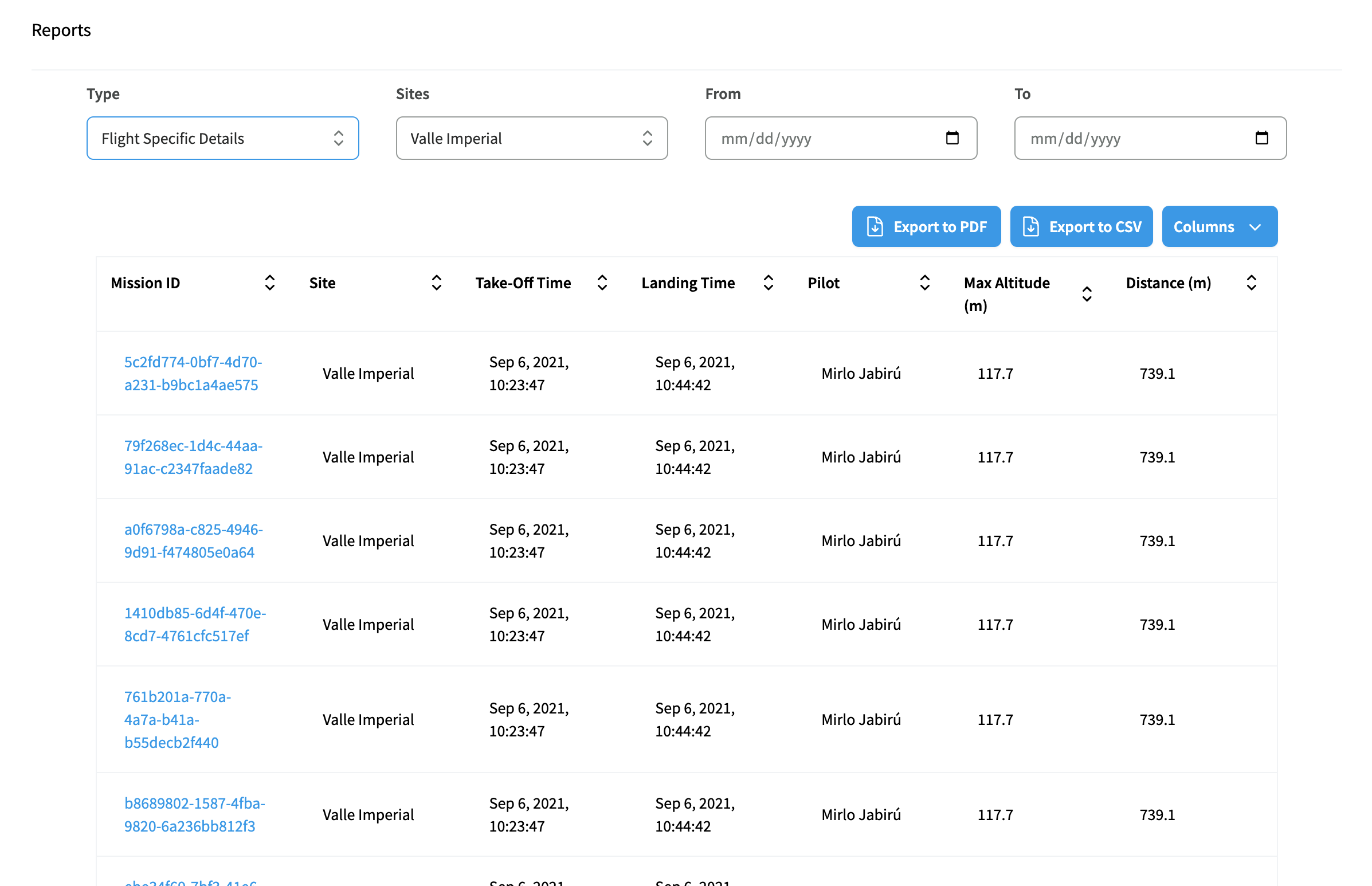Sort by Distance (m) arrows
The height and width of the screenshot is (886, 1372).
(x=1251, y=283)
